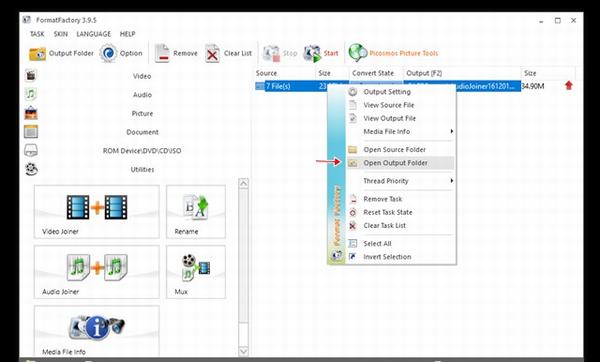Open the Output Folder toolbar button
The width and height of the screenshot is (600, 362).
tap(61, 54)
